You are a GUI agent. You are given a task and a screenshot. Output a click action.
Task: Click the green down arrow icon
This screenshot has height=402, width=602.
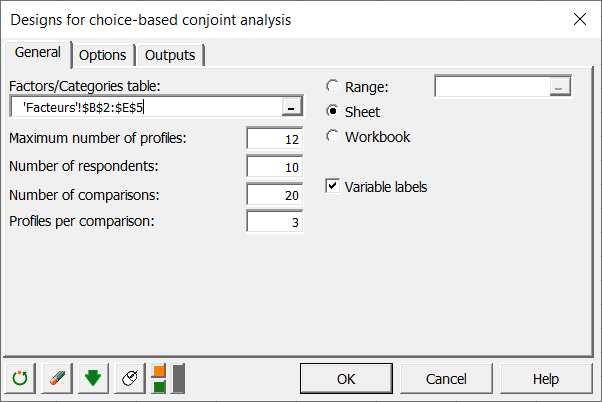coord(92,379)
